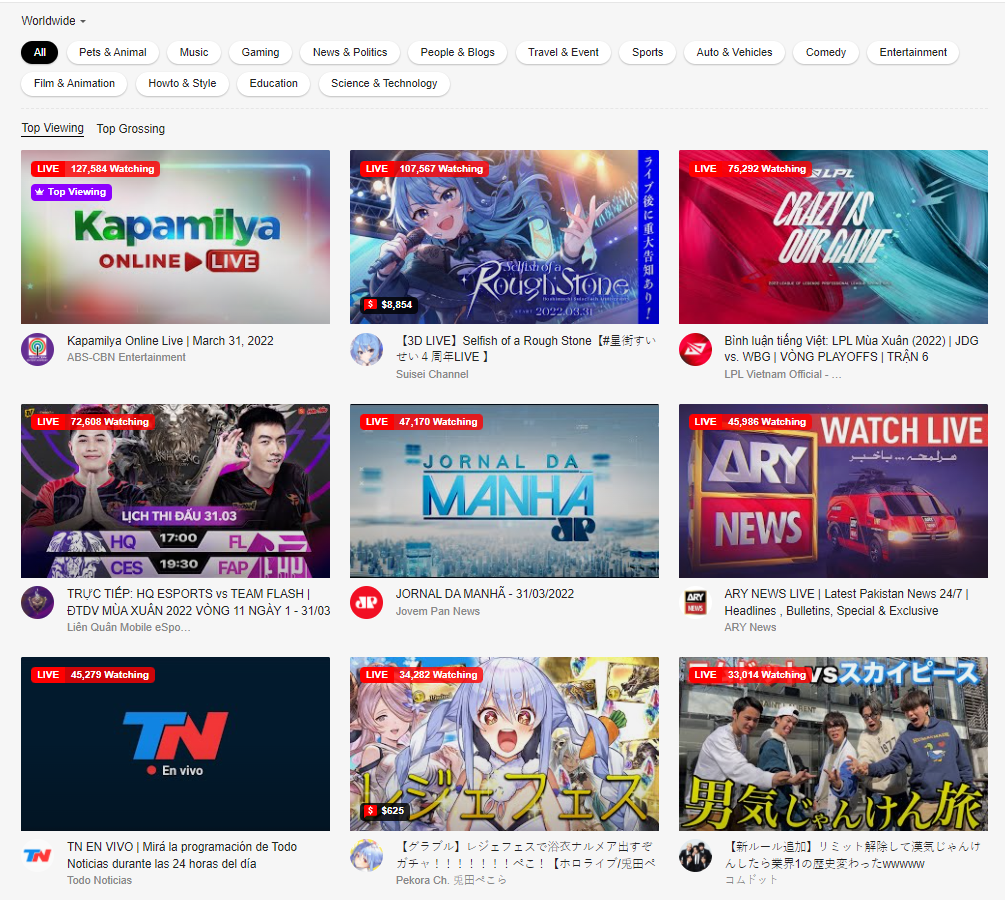The image size is (1005, 900).
Task: Go to the Jovem Pan News channel name
Action: coord(438,612)
